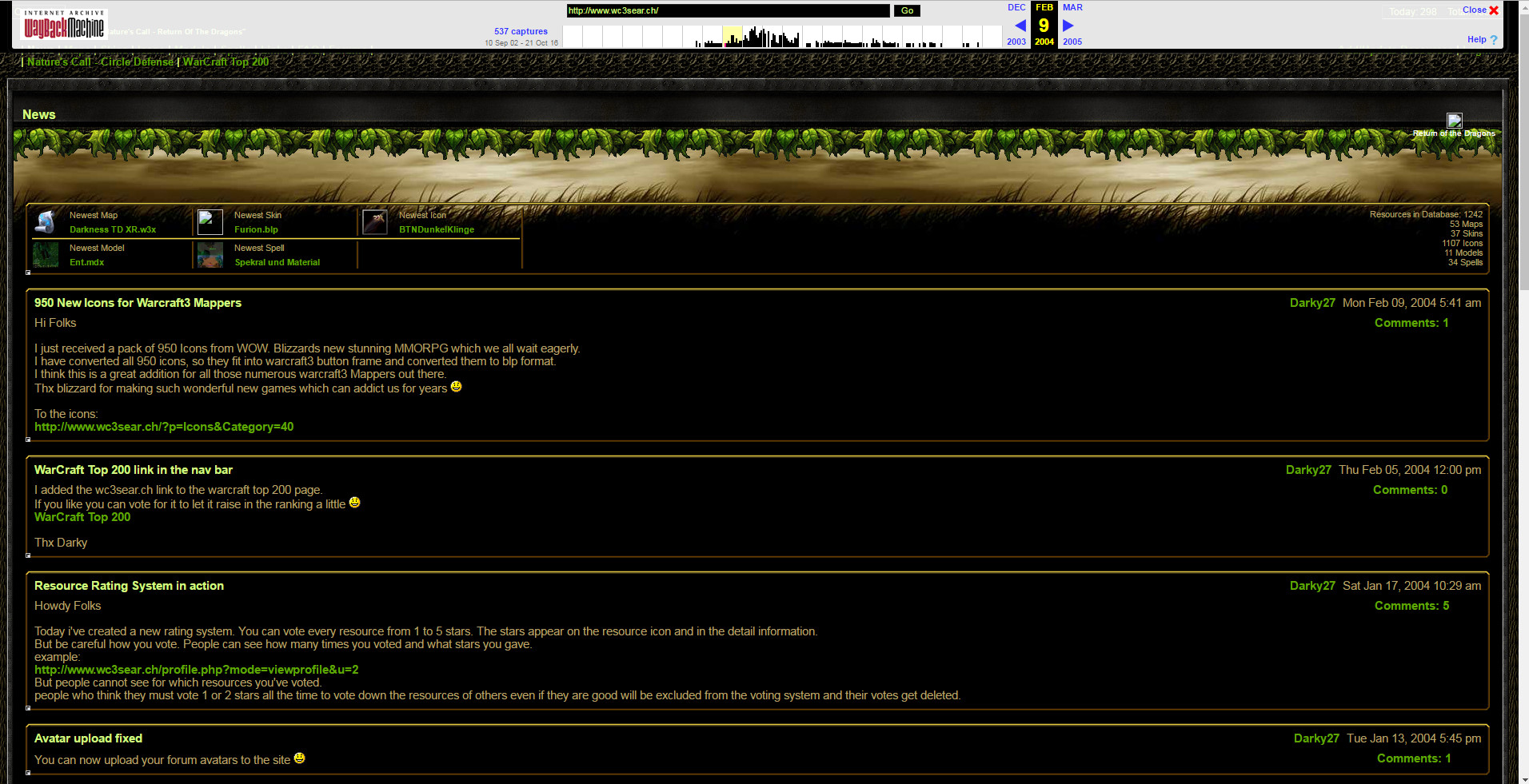Click the Newest Skin Furion icon
The image size is (1529, 784).
point(210,222)
